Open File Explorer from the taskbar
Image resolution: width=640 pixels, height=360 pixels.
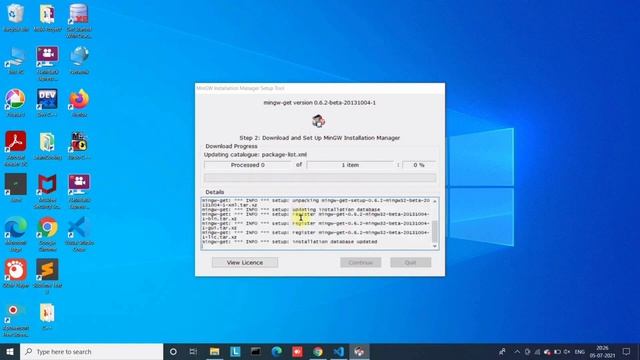tap(215, 351)
